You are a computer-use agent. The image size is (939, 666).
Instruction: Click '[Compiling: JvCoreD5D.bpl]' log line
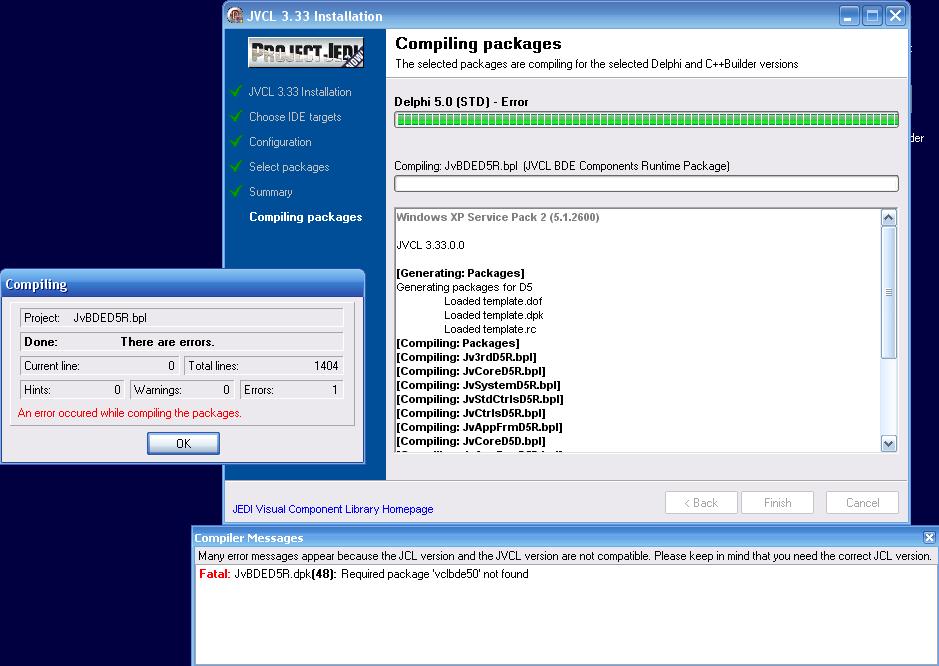(x=471, y=441)
